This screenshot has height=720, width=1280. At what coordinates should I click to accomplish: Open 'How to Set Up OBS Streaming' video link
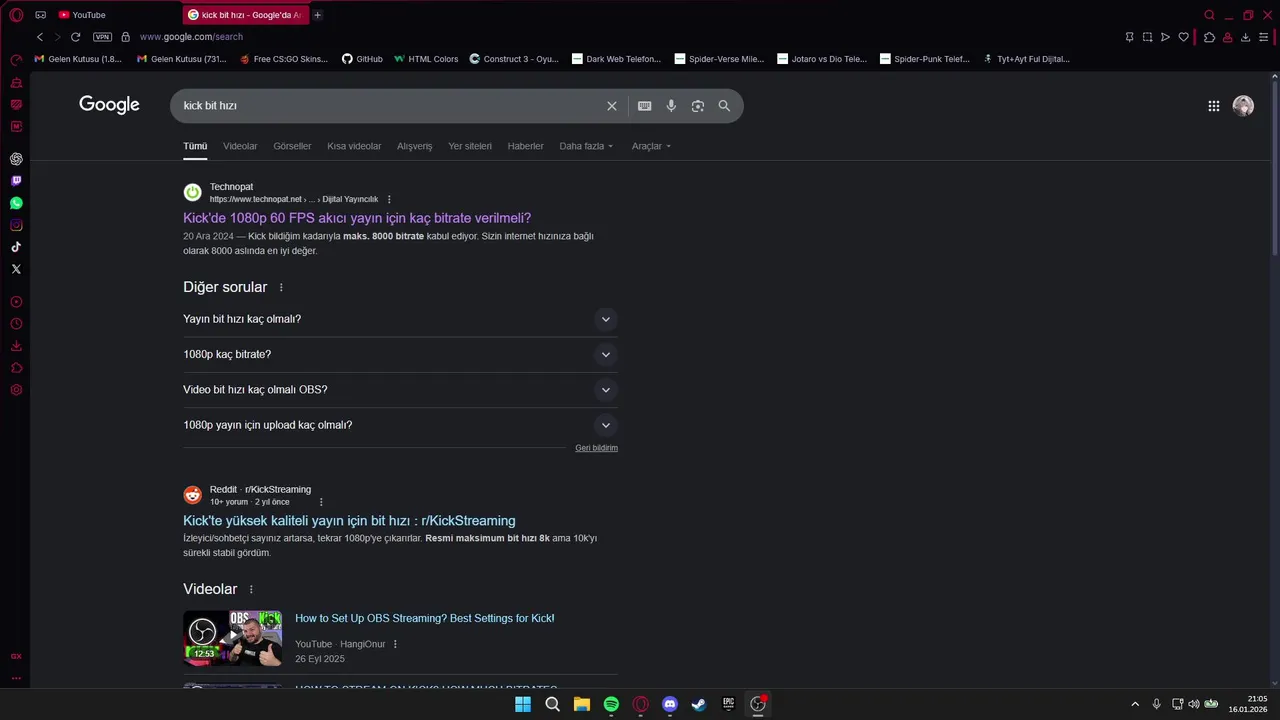(x=424, y=618)
